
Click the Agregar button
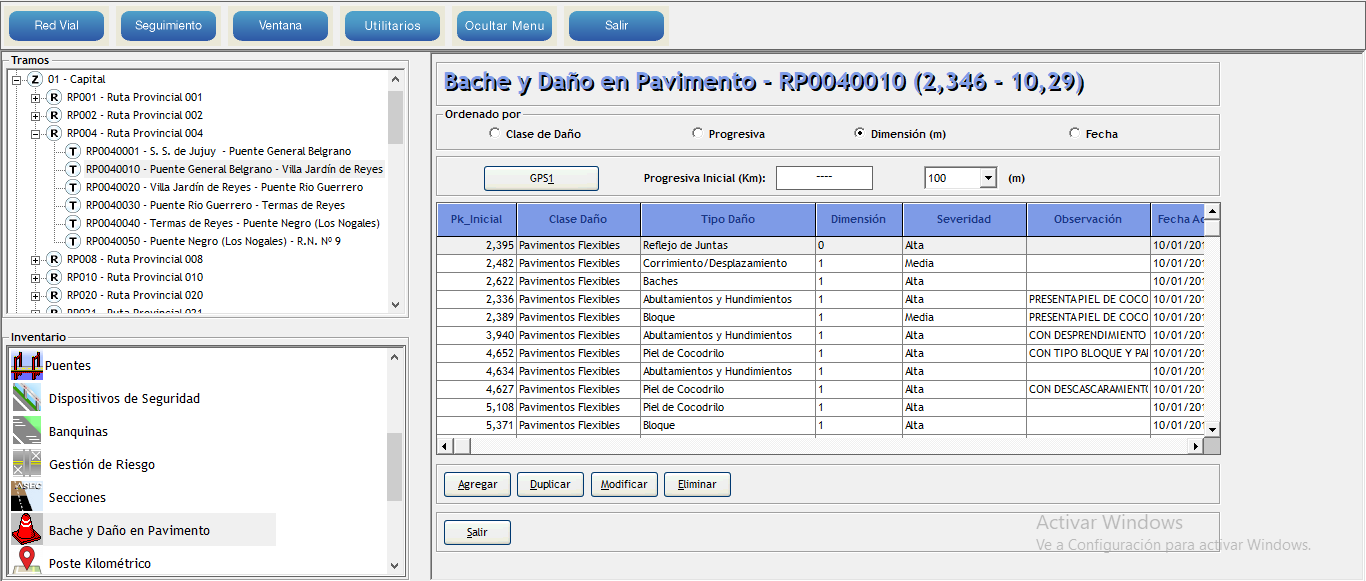[x=477, y=484]
